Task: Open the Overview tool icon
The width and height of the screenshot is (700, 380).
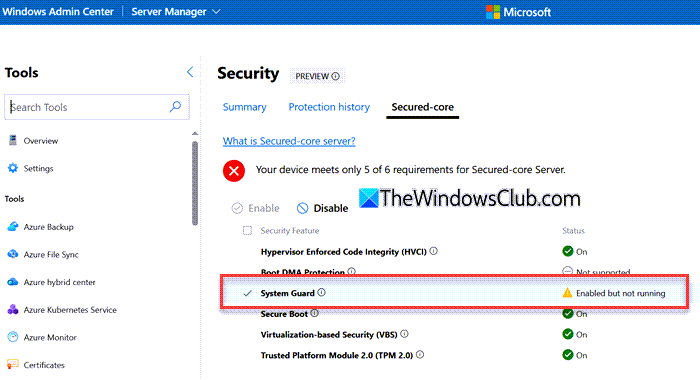Action: pyautogui.click(x=12, y=140)
